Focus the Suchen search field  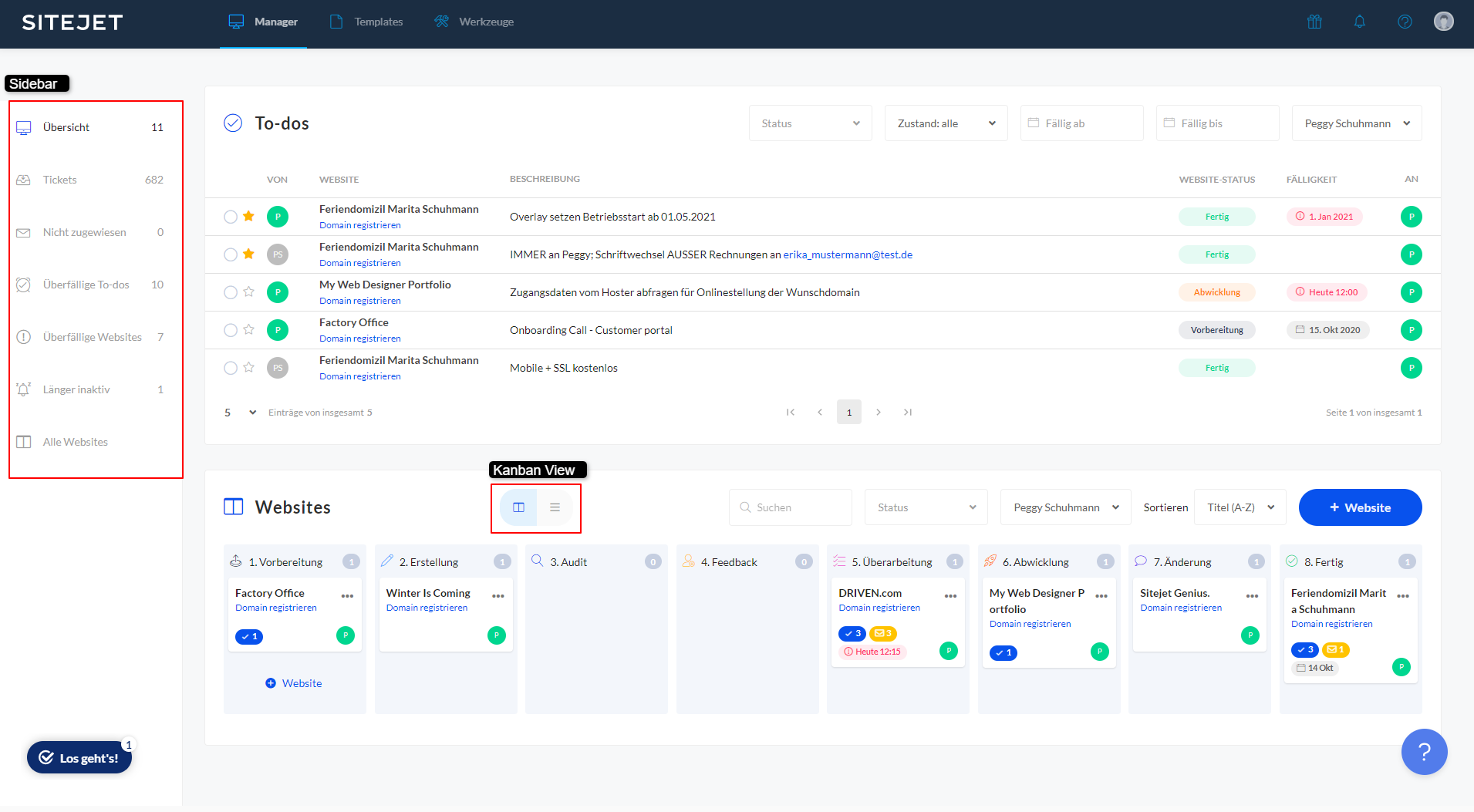tap(791, 507)
